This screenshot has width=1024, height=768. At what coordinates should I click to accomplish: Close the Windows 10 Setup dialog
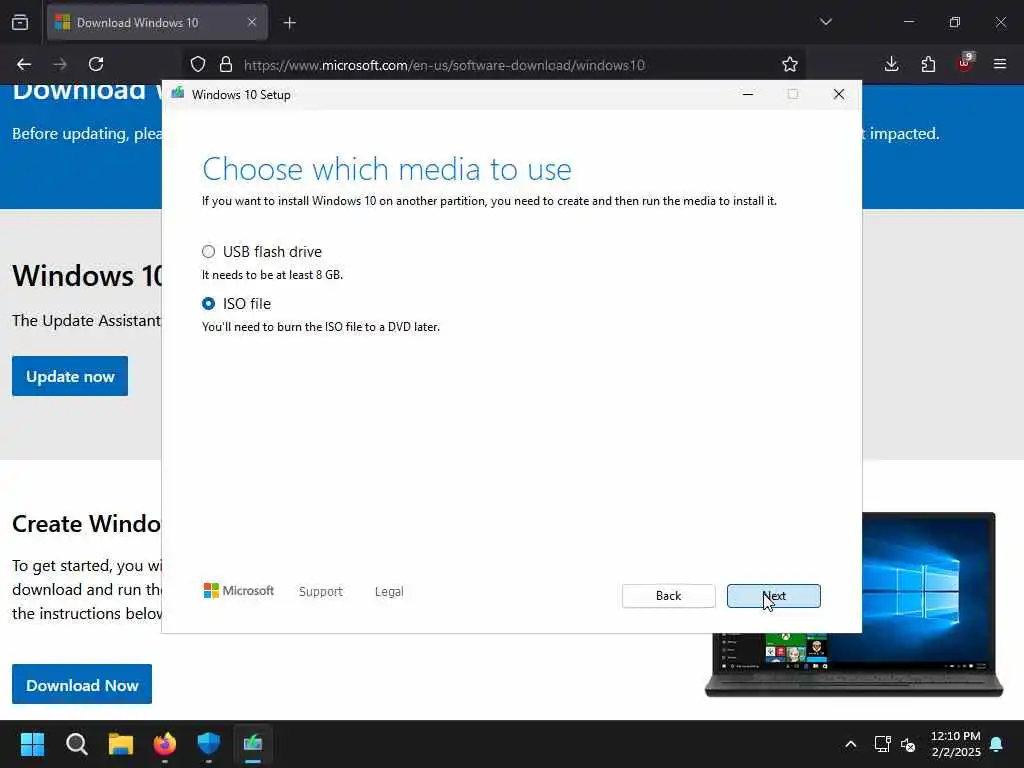pos(839,94)
